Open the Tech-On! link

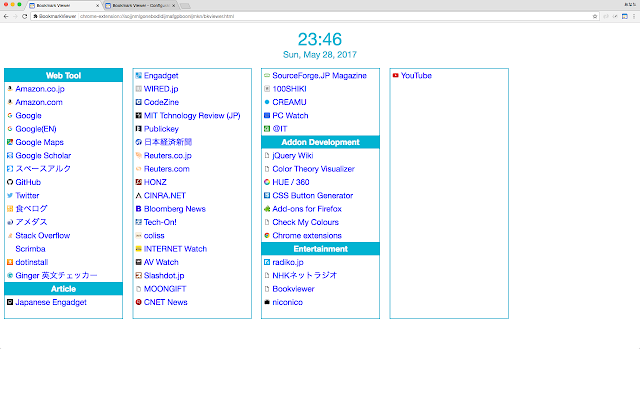160,222
